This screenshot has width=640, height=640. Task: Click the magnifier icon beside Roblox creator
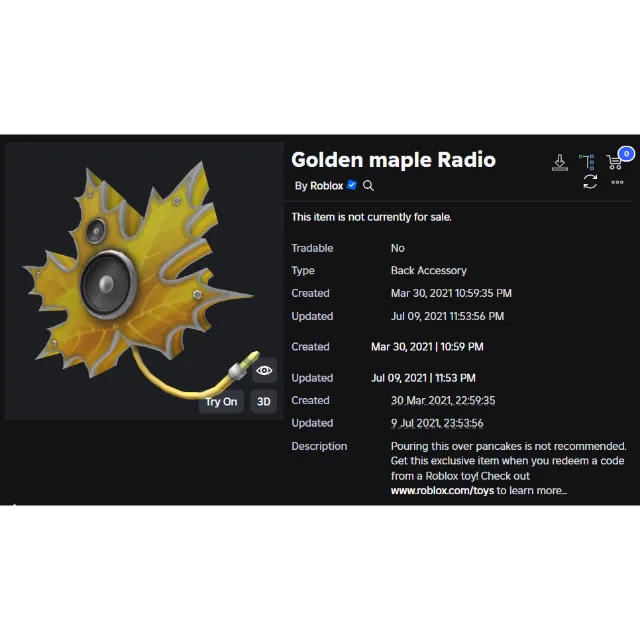(x=368, y=186)
